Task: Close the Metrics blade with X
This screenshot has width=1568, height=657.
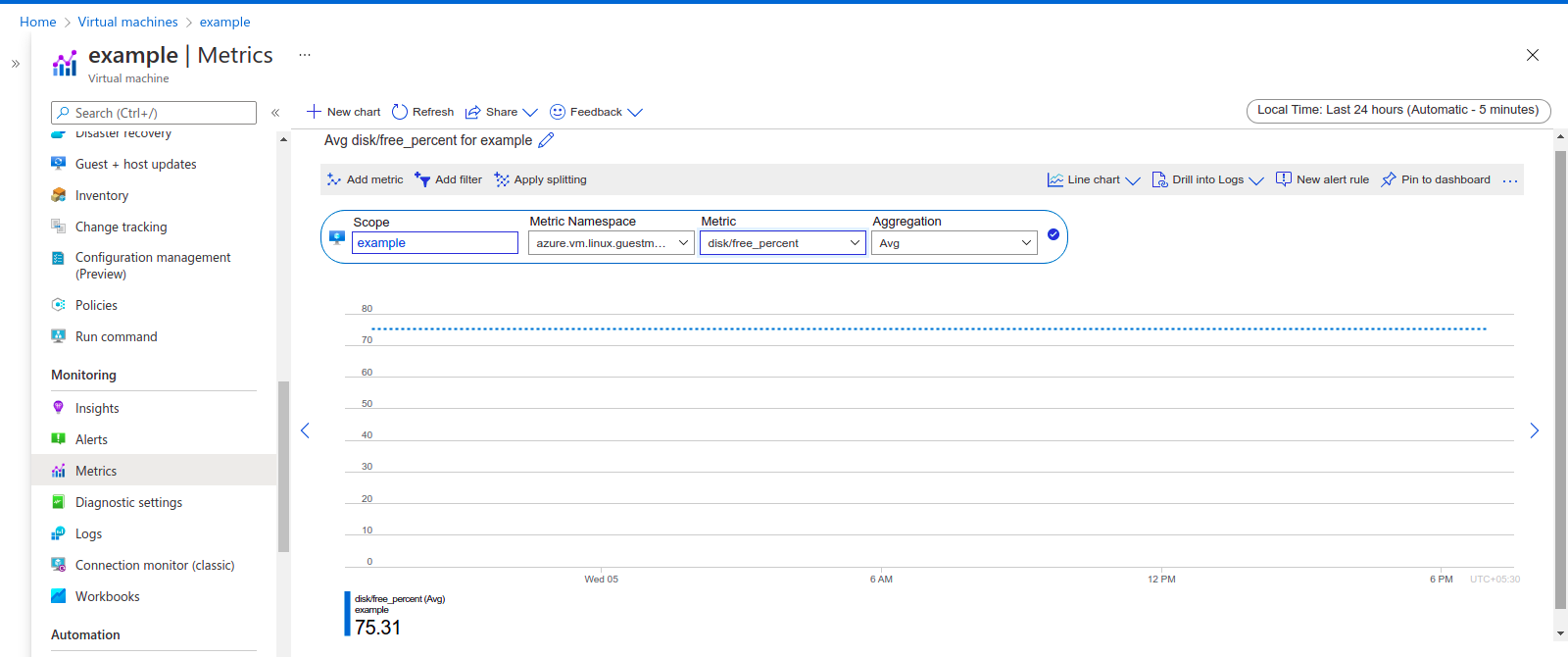Action: (x=1533, y=55)
